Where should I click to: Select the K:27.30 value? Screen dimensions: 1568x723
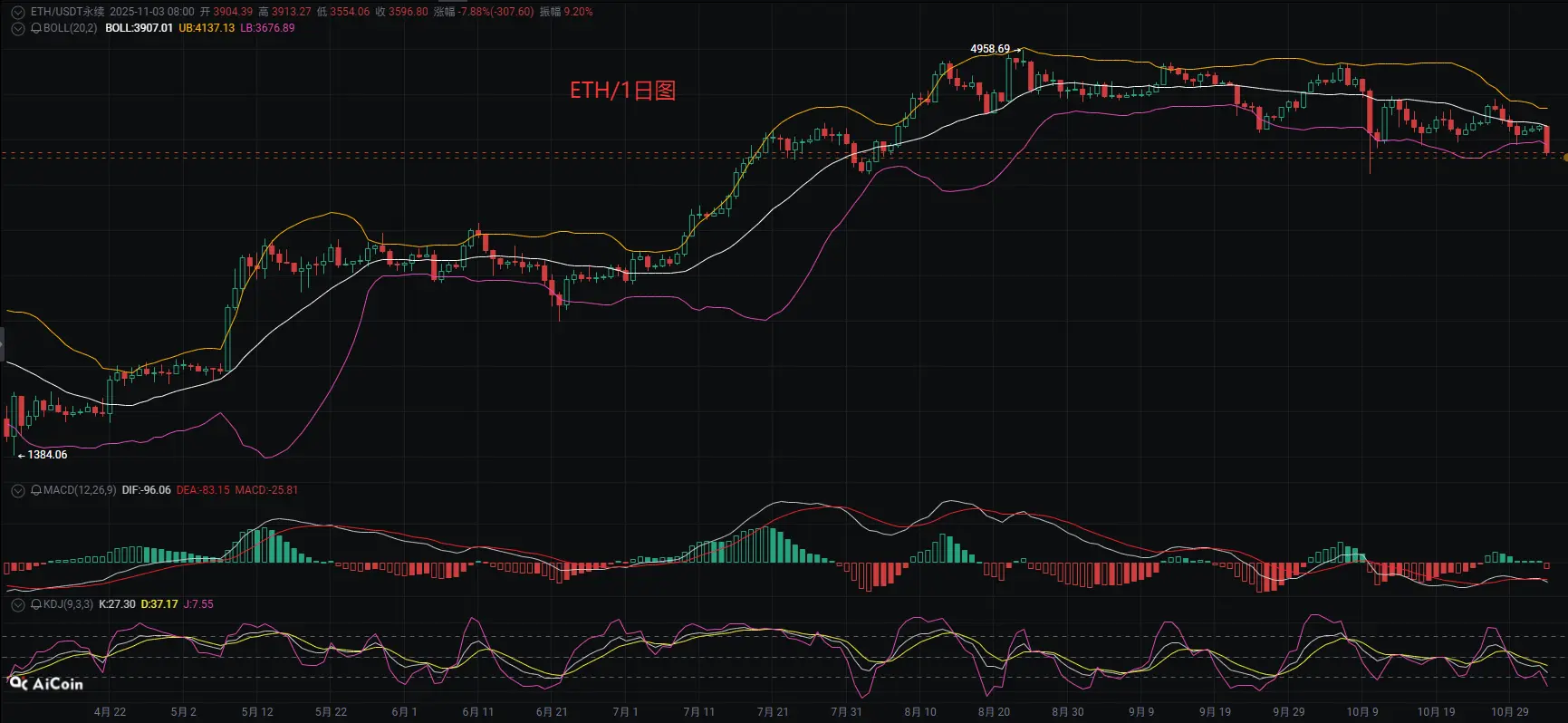click(x=117, y=604)
